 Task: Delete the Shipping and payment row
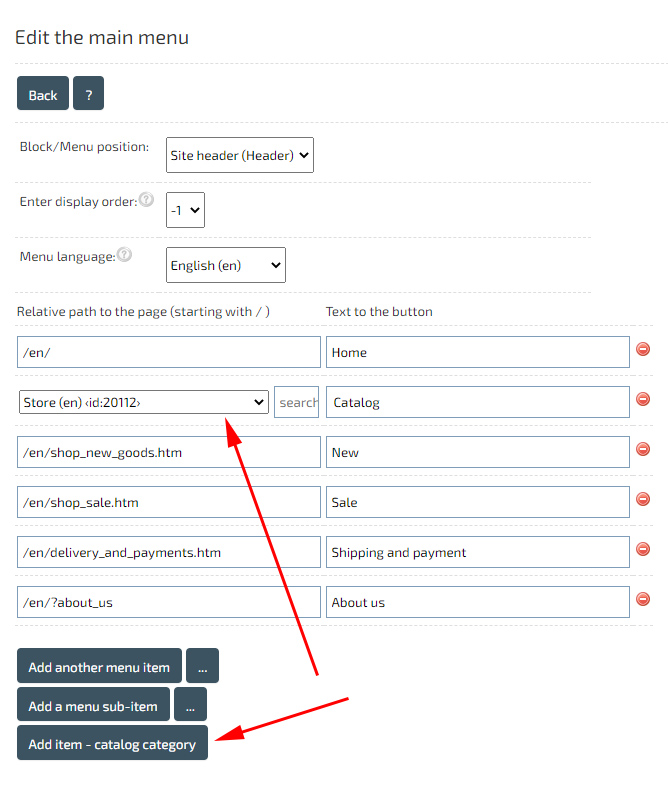click(x=643, y=549)
